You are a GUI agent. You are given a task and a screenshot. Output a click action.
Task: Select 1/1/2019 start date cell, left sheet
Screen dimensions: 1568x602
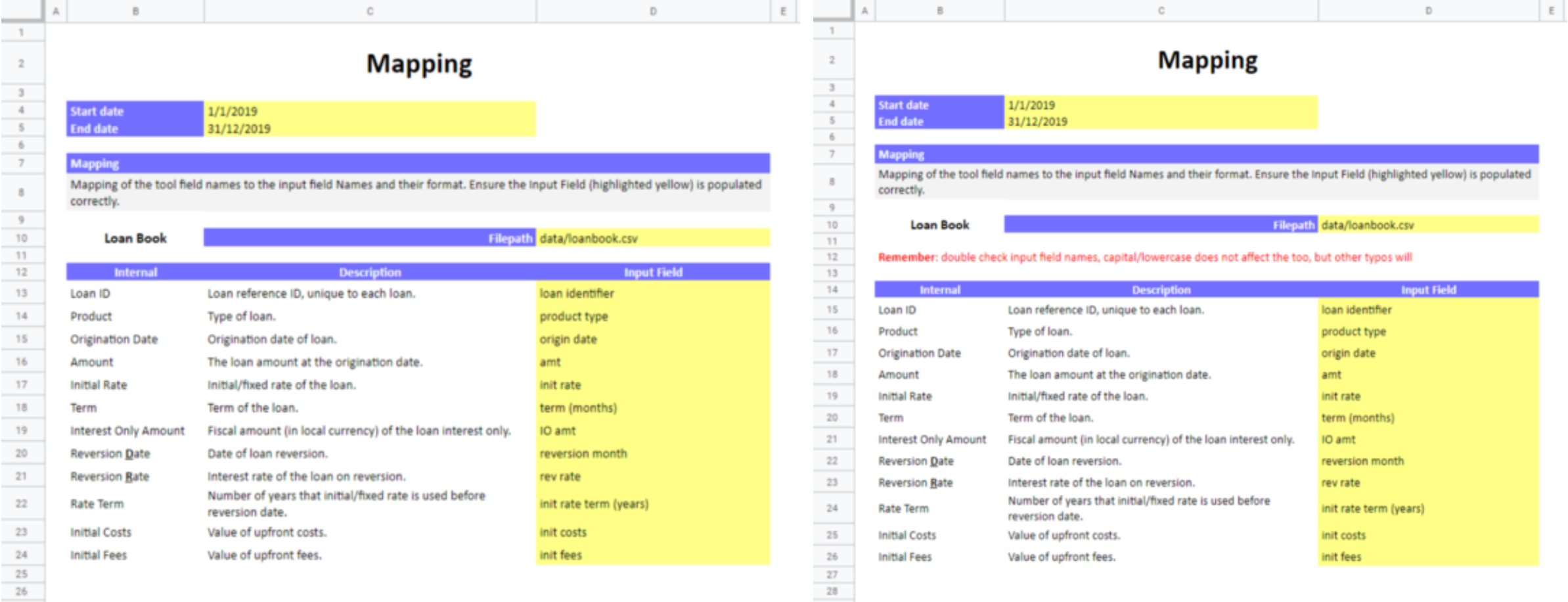(x=370, y=111)
